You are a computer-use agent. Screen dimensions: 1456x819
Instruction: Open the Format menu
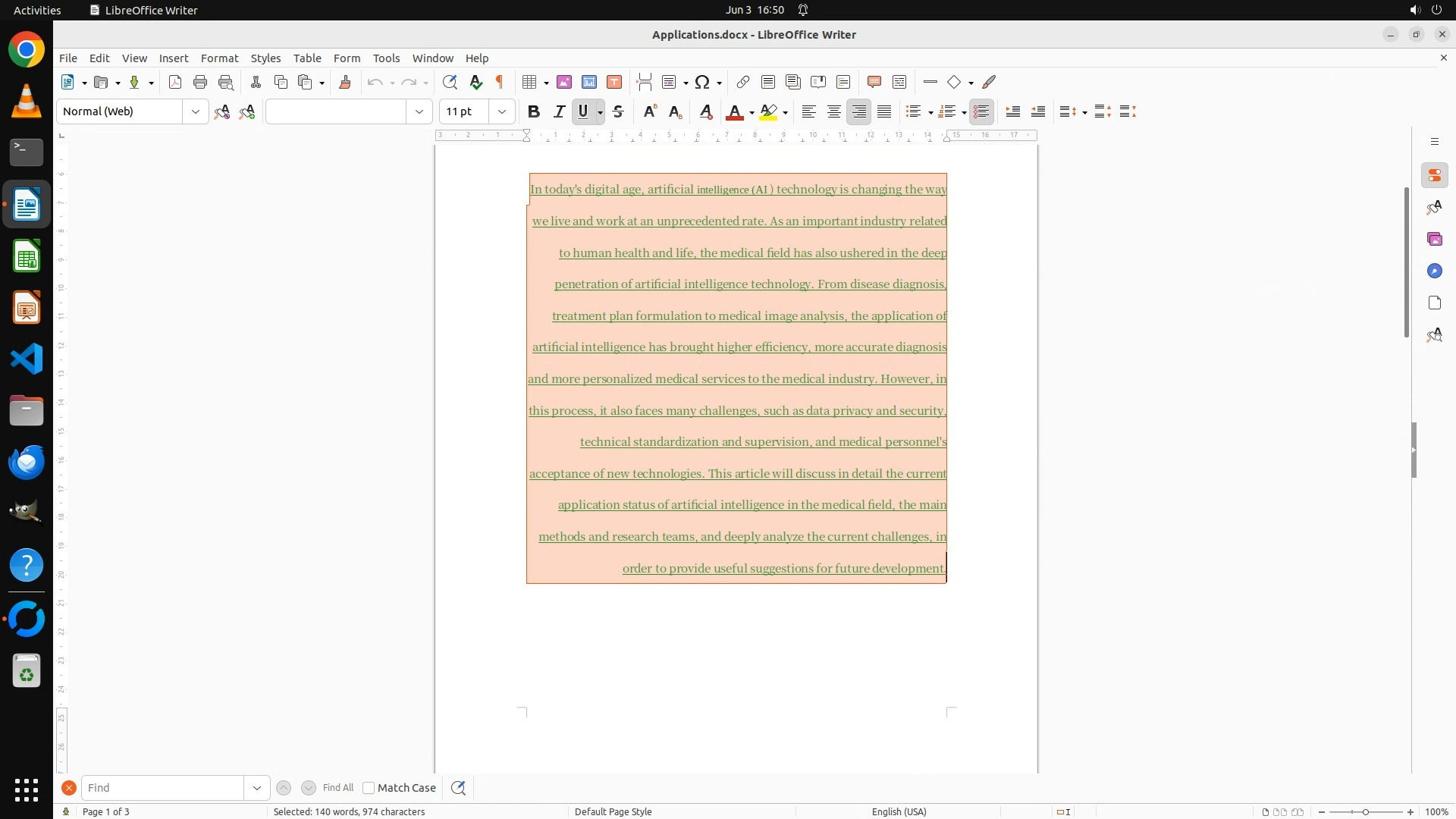(x=219, y=58)
